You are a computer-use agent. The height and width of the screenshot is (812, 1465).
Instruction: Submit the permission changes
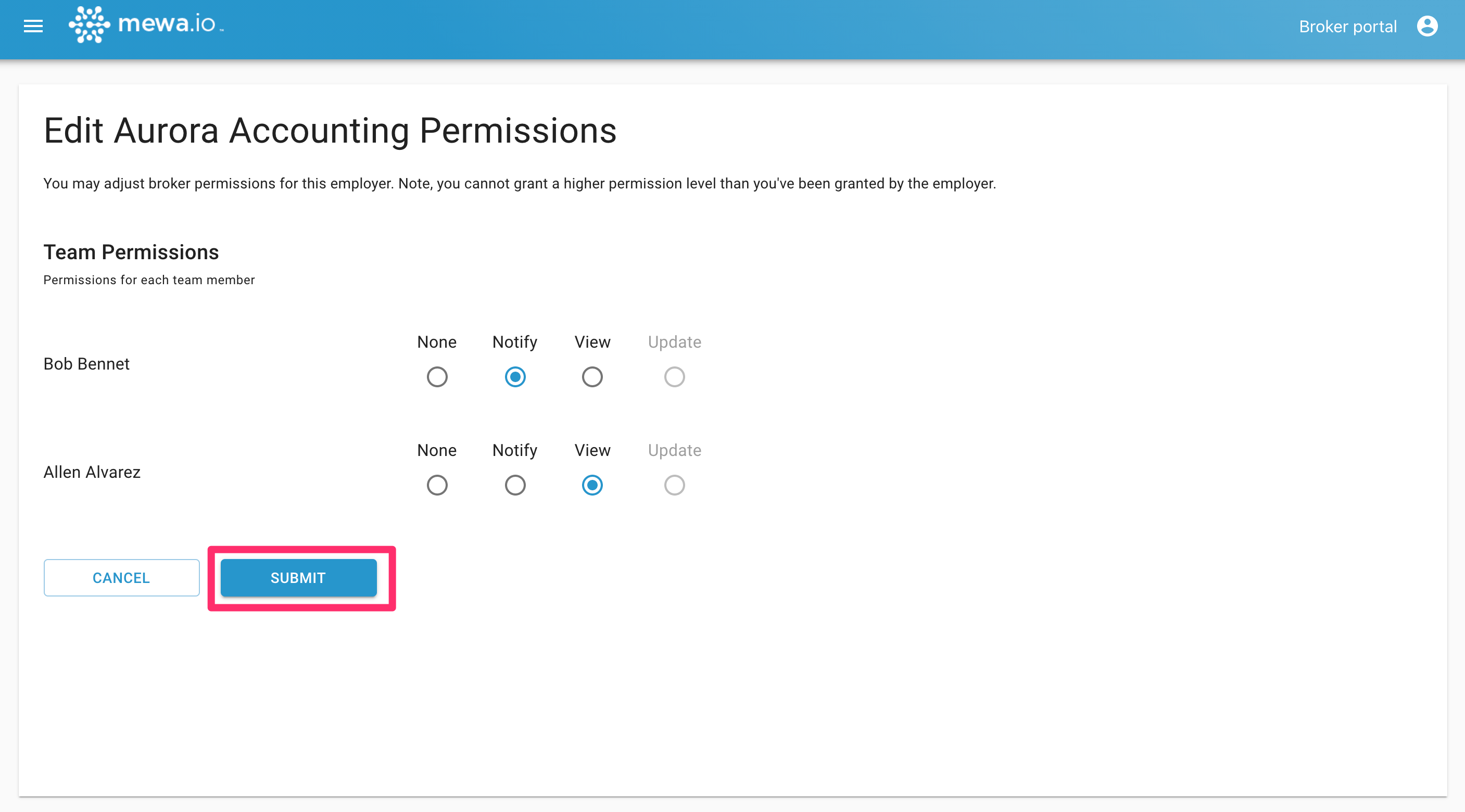(298, 578)
